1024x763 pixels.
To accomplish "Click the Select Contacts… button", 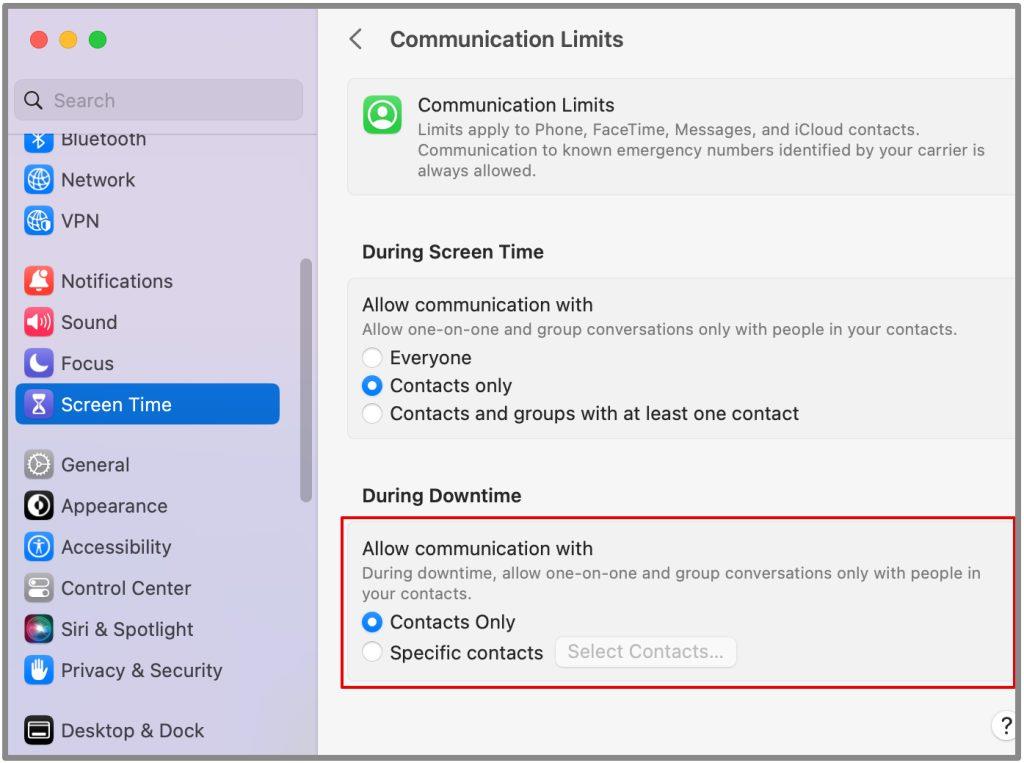I will tap(645, 652).
